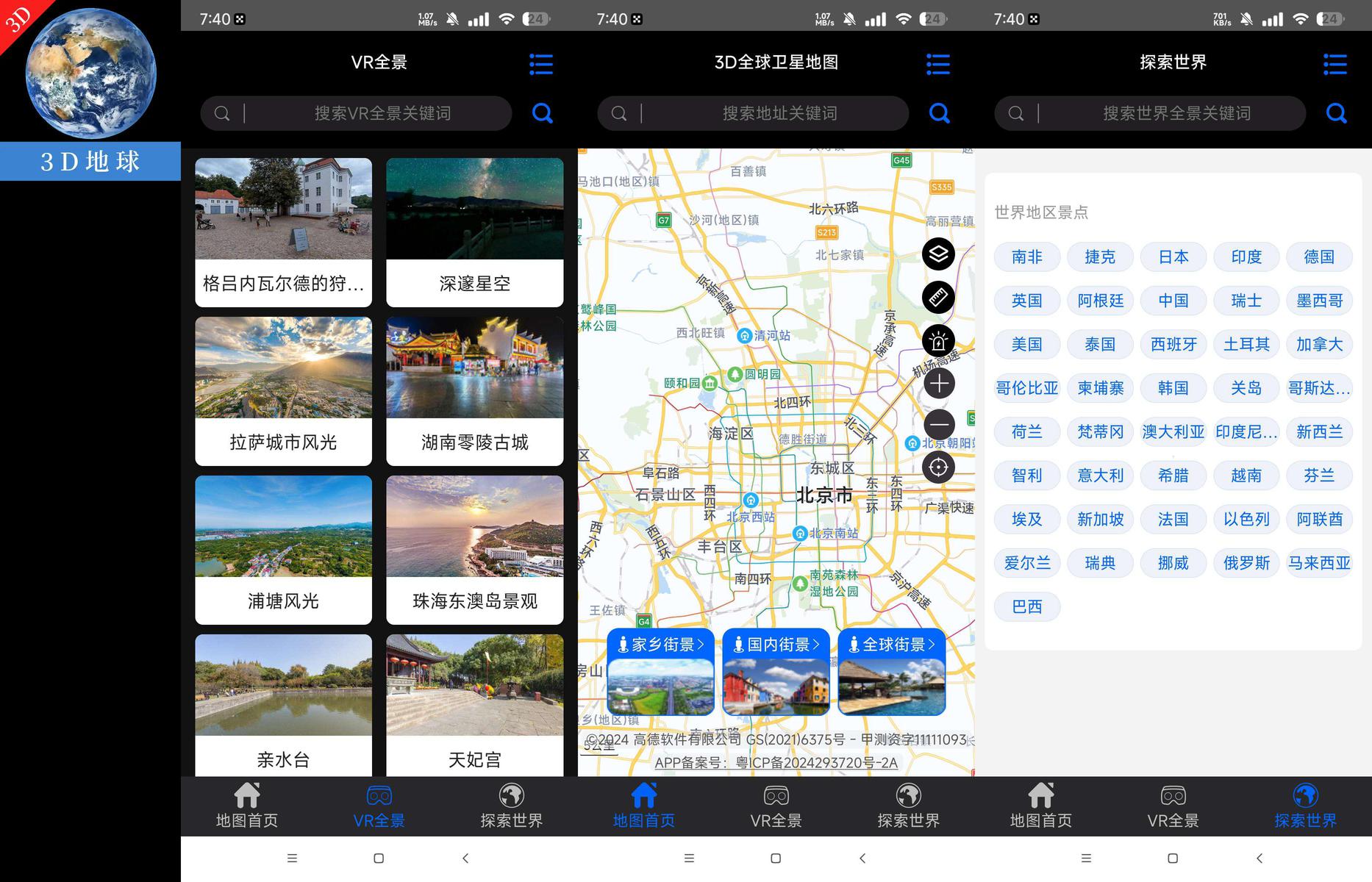Open the 深邃星空 panorama thumbnail
This screenshot has width=1372, height=882.
(x=475, y=232)
